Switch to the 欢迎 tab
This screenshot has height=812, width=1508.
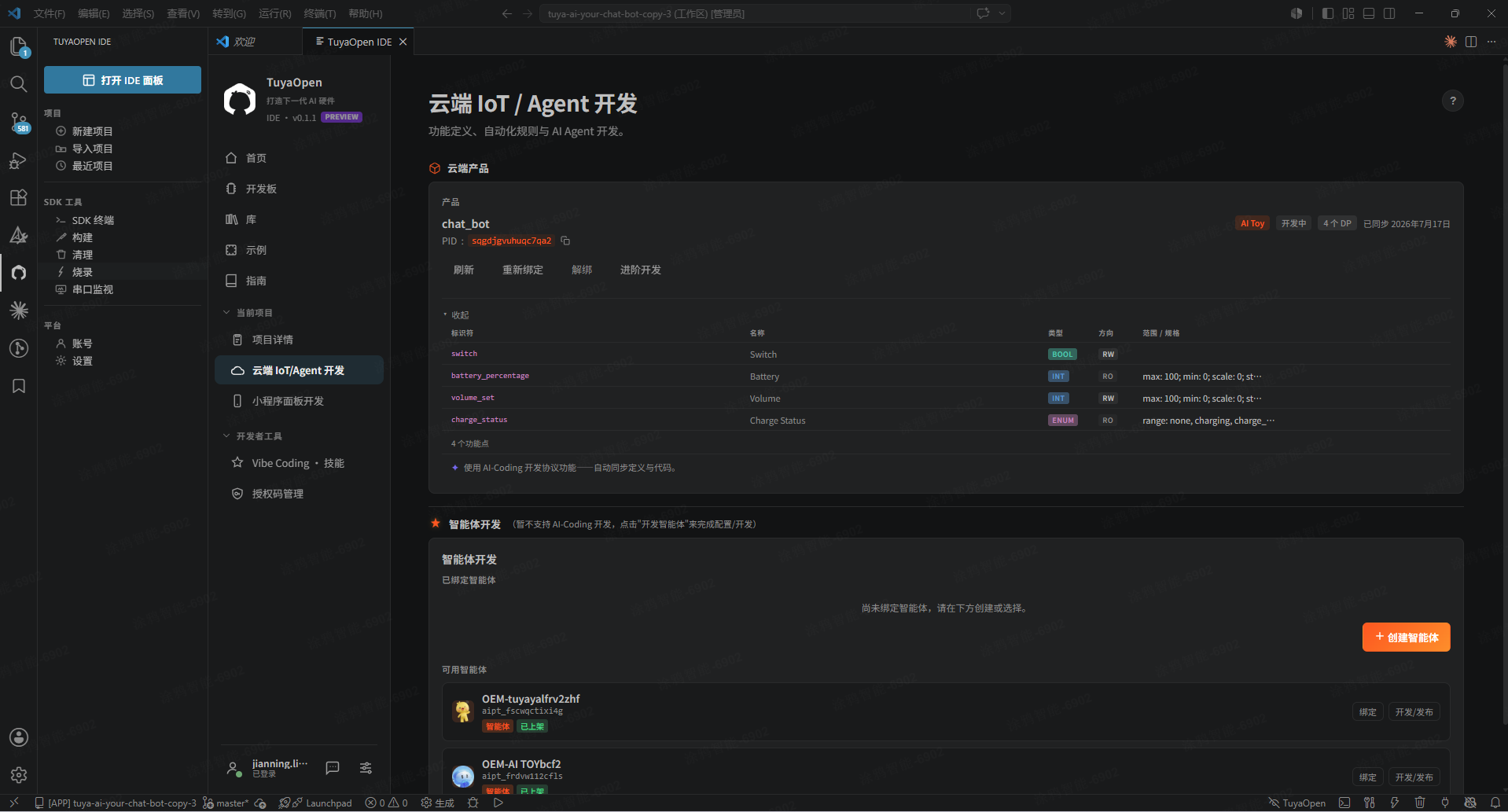244,42
